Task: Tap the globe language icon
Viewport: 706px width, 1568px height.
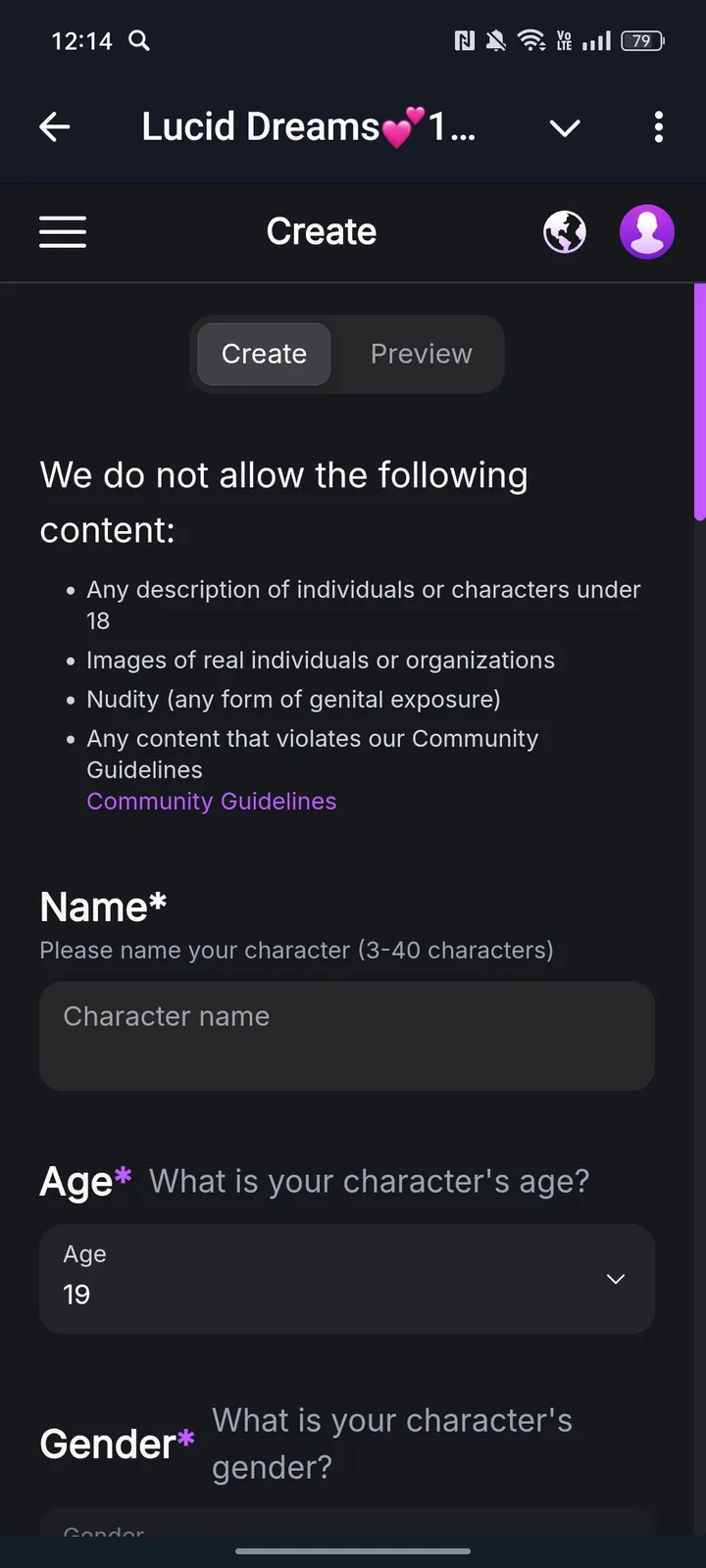Action: coord(565,232)
